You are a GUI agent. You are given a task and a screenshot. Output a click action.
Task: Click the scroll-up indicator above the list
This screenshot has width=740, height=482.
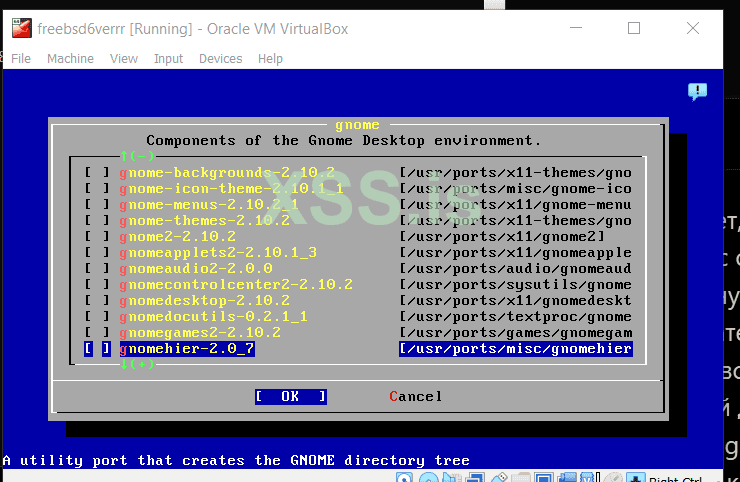(137, 155)
